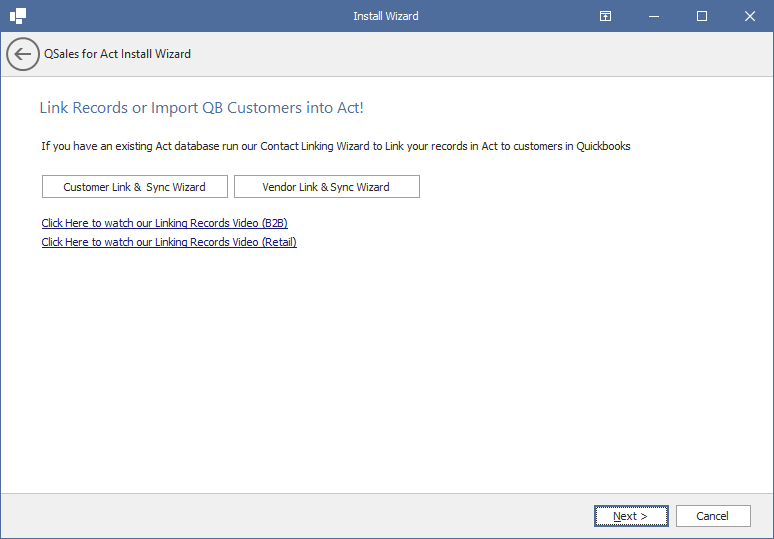Watch the Linking Records Video (Retail)
The height and width of the screenshot is (539, 774).
(x=169, y=242)
